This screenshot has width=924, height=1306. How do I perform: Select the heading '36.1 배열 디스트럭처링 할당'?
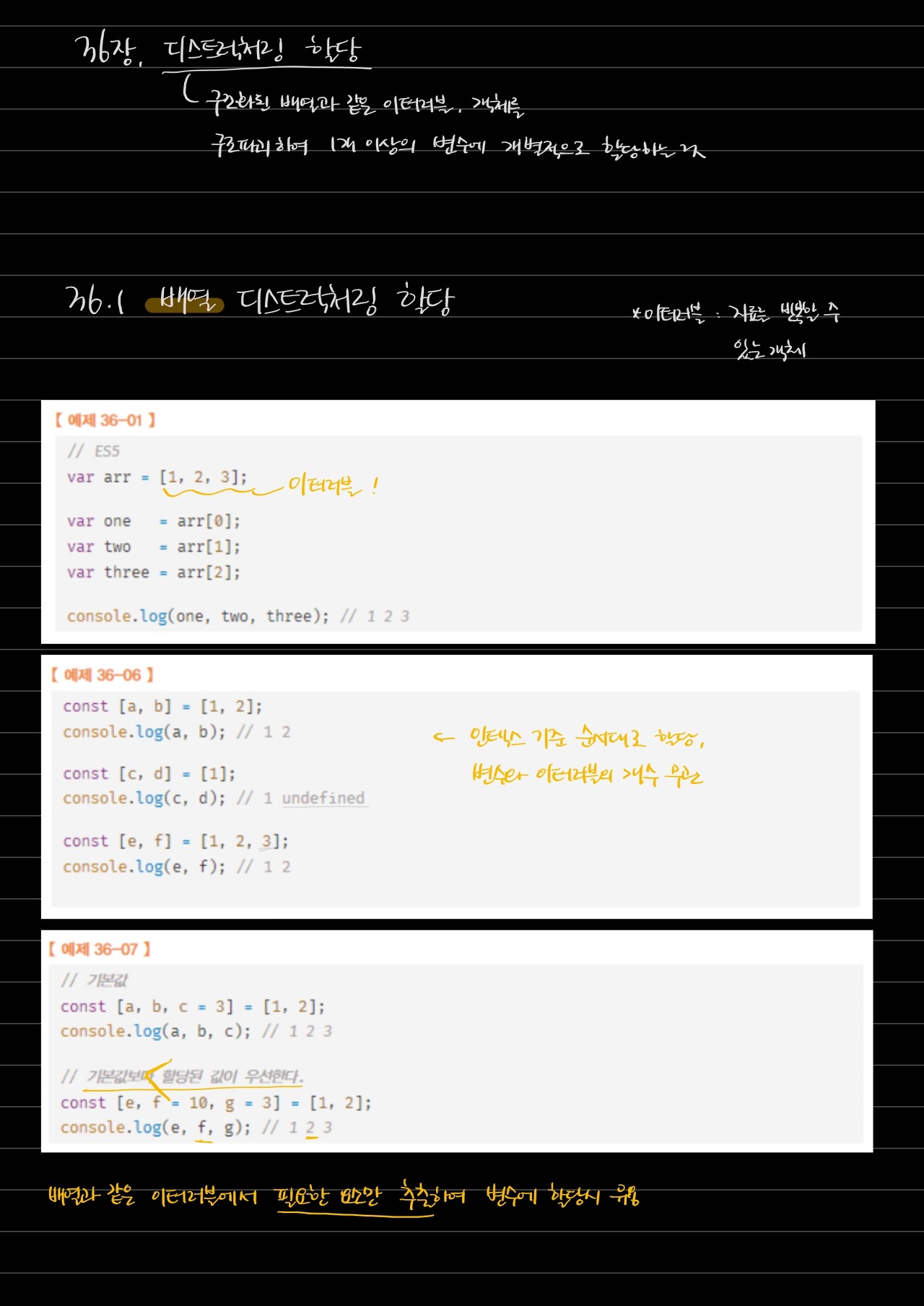coord(260,300)
